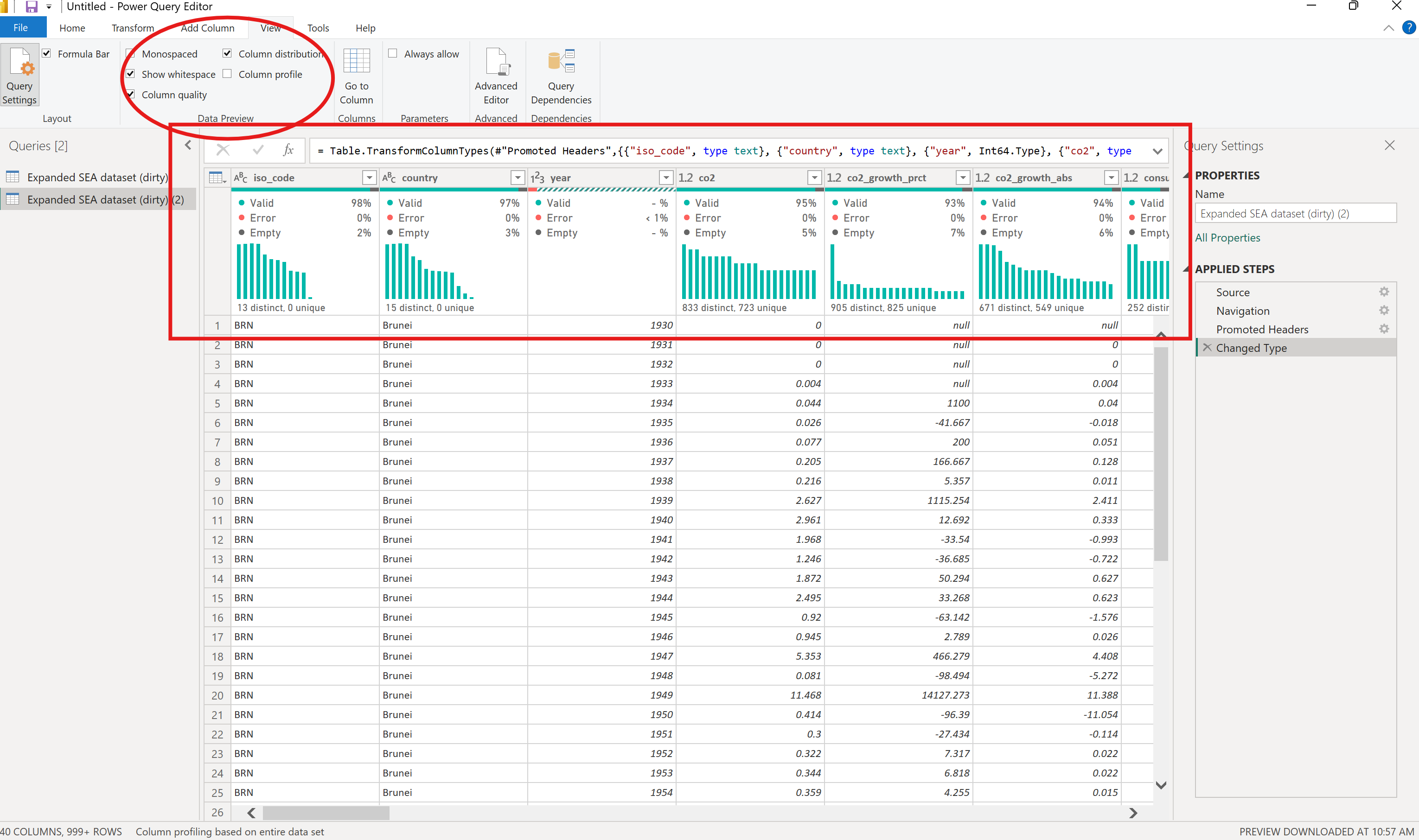Toggle the Formula Bar checkbox
Screen dimensions: 1419x840
tap(46, 54)
